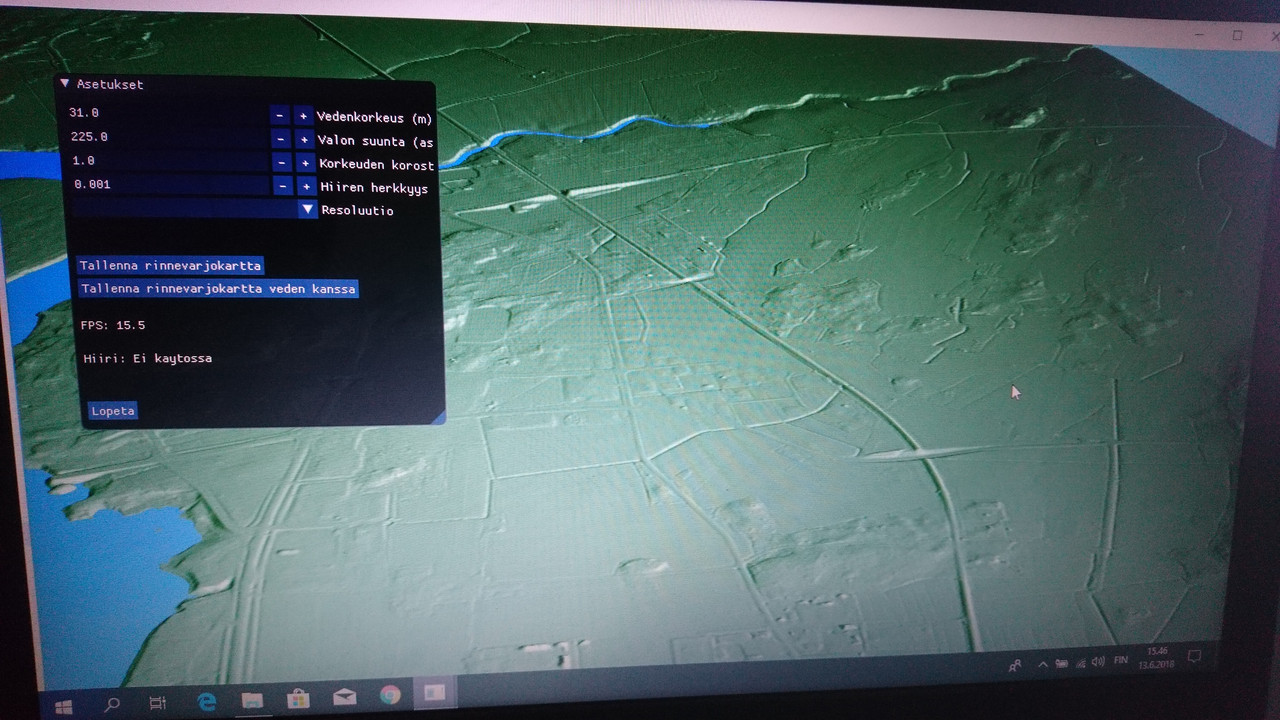Click the Valon suunta value field 225.0
This screenshot has width=1280, height=720.
click(x=168, y=138)
